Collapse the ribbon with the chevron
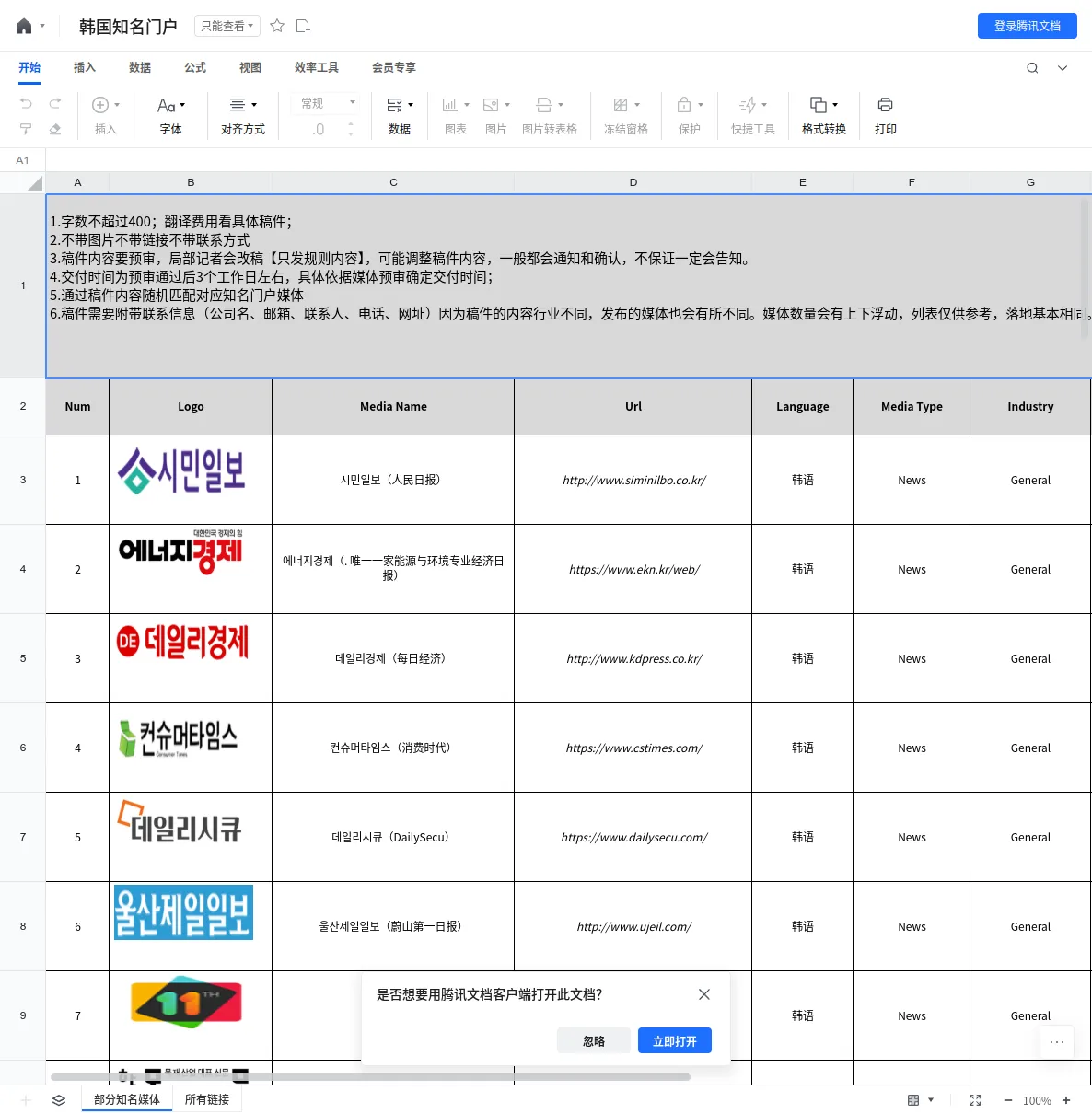The height and width of the screenshot is (1114, 1092). click(1063, 68)
